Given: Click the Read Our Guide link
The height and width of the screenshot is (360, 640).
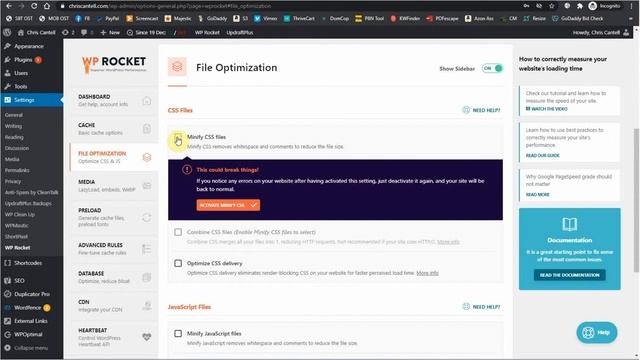Looking at the screenshot, I should click(542, 156).
